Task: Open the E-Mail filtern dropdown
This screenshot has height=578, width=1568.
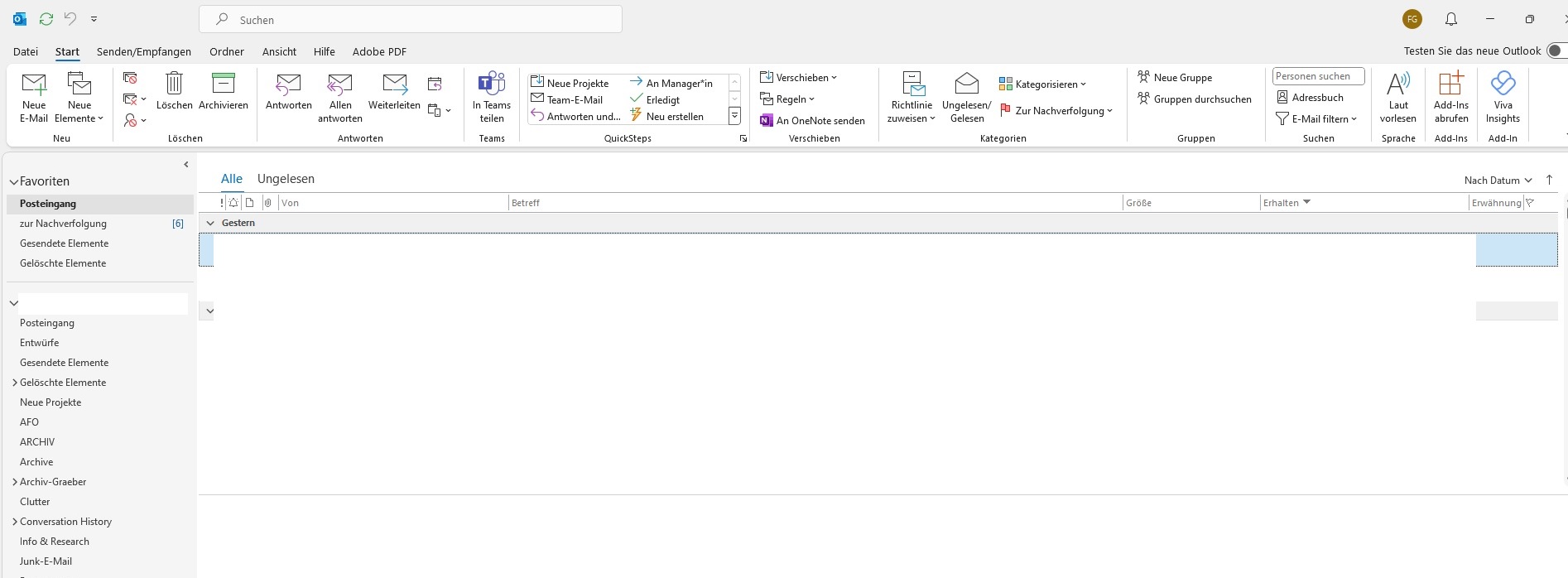Action: coord(1316,119)
